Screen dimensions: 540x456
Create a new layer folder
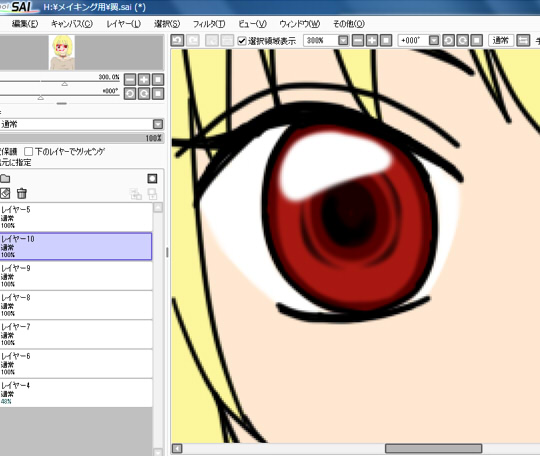tap(5, 178)
